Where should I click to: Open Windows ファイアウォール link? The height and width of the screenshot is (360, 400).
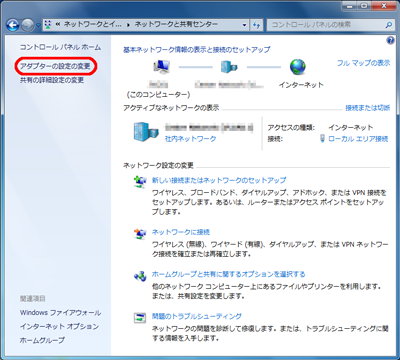pos(60,313)
